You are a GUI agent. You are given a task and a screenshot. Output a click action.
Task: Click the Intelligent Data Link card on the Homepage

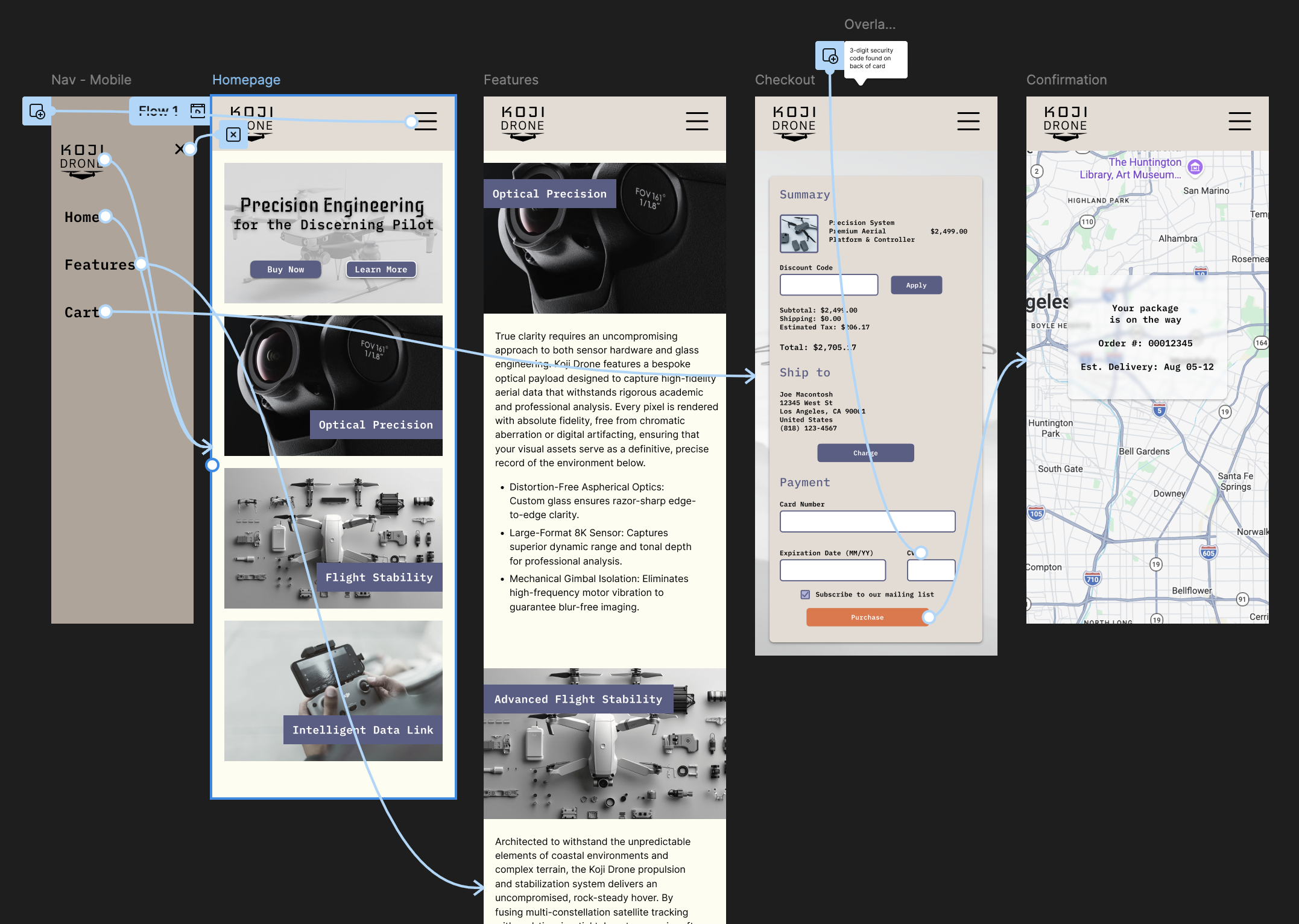click(x=333, y=691)
